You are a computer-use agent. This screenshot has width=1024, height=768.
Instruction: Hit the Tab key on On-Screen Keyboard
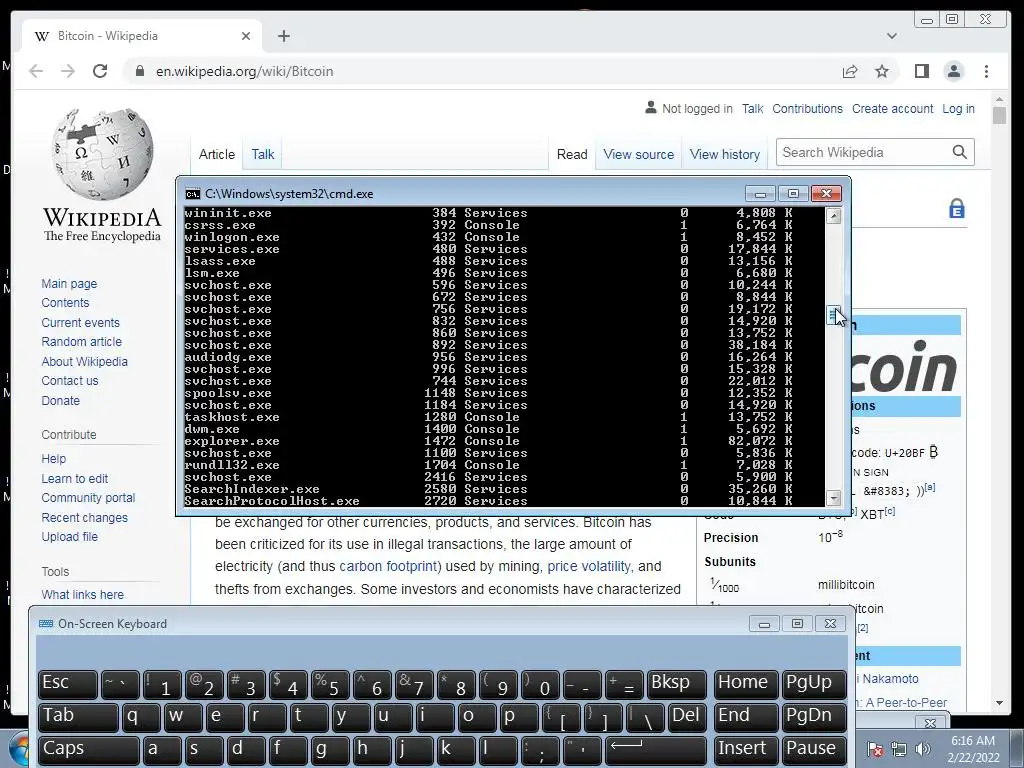(x=78, y=717)
